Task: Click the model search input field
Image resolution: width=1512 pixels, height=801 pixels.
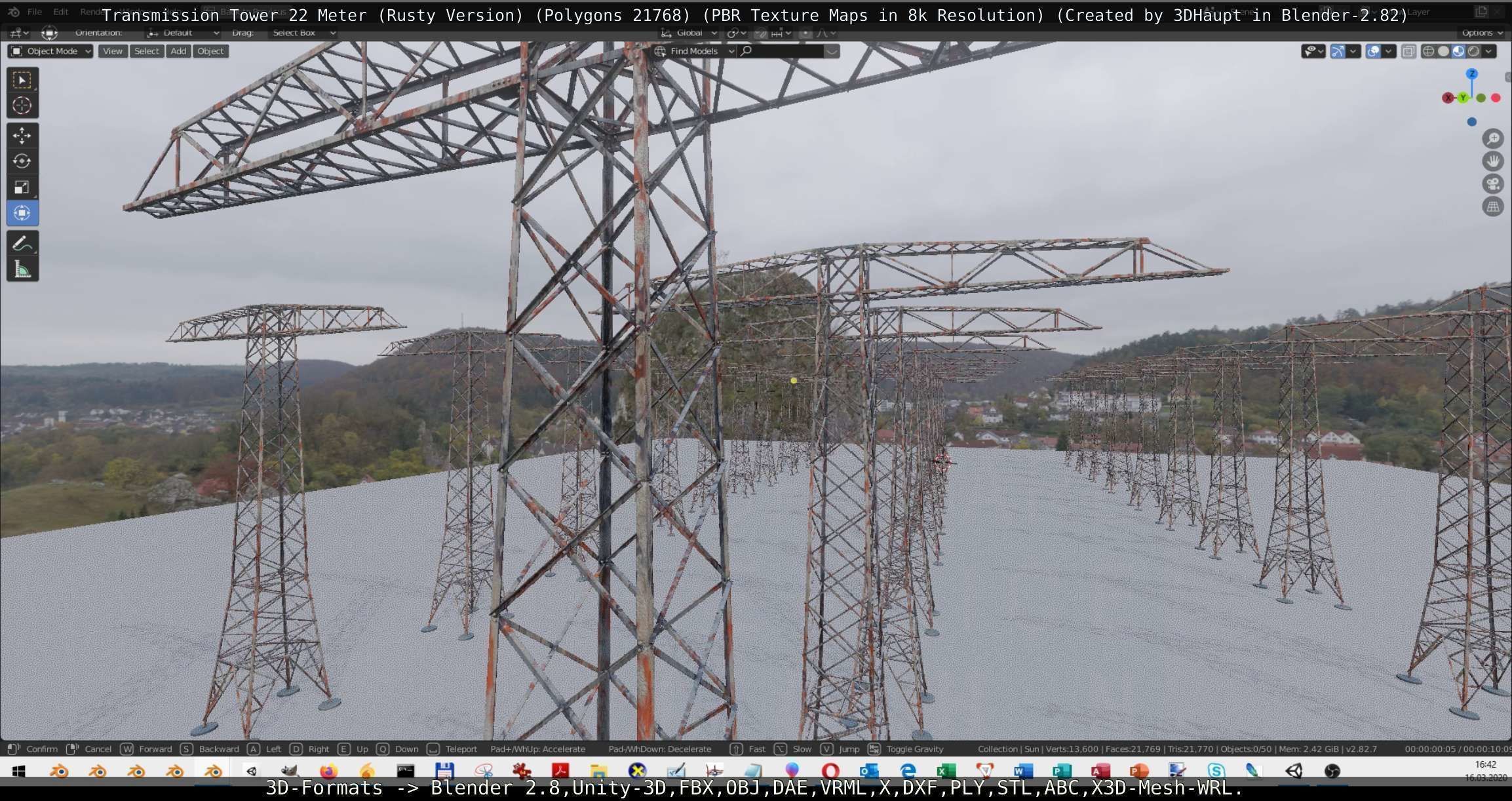Action: [780, 51]
